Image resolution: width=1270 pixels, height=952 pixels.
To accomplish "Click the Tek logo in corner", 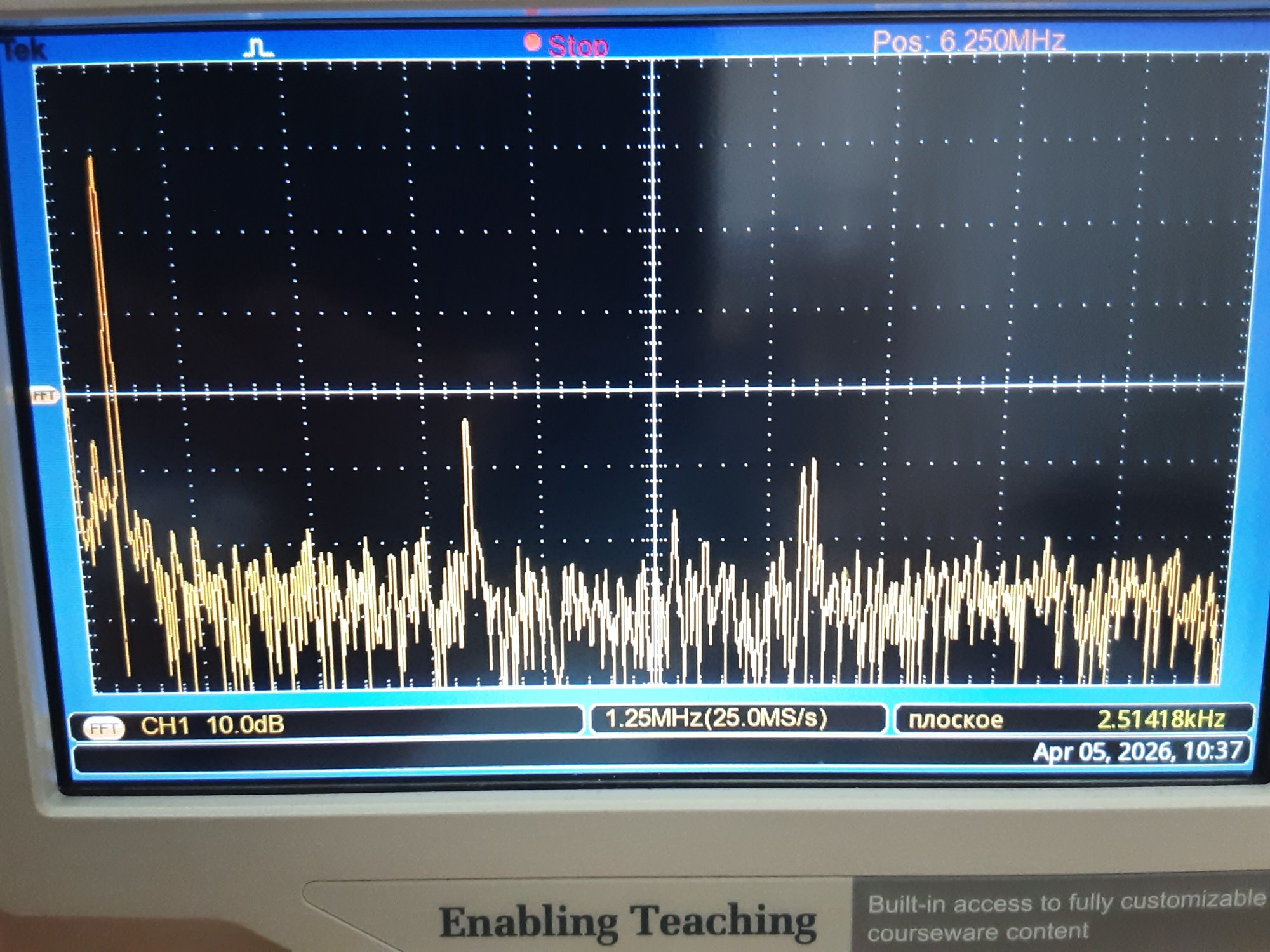I will (24, 50).
